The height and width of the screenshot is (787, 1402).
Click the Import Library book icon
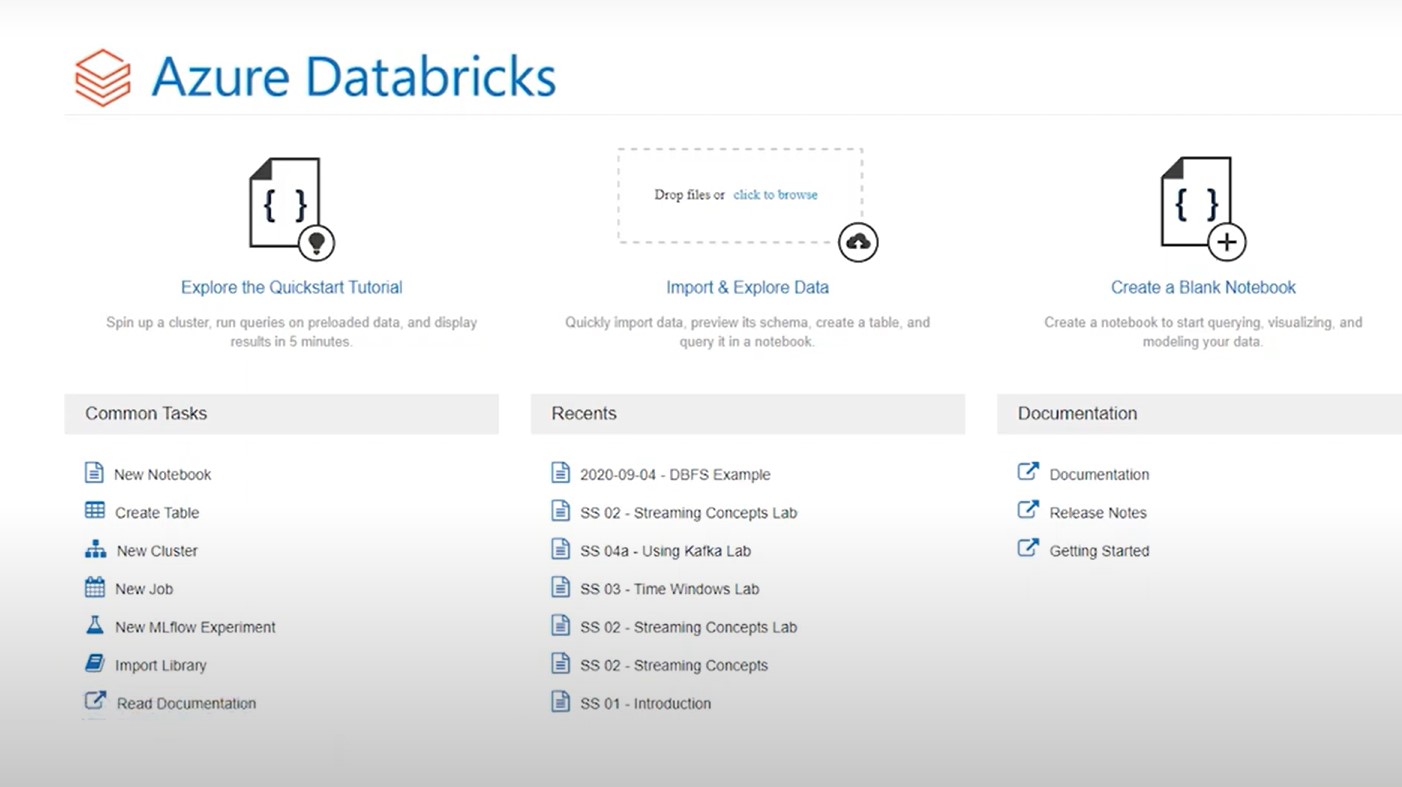(95, 664)
